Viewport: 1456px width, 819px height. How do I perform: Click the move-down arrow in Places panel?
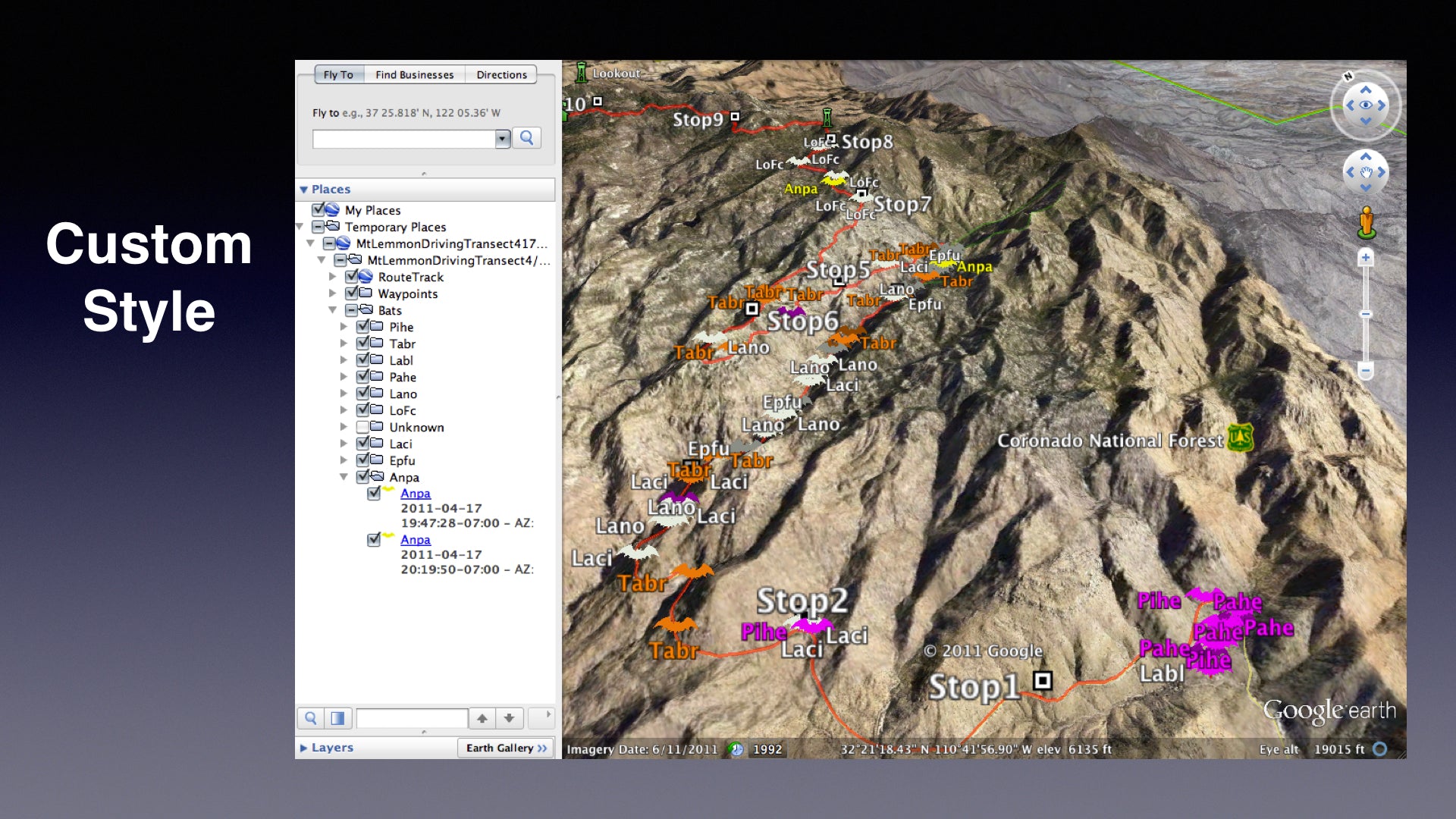click(510, 717)
